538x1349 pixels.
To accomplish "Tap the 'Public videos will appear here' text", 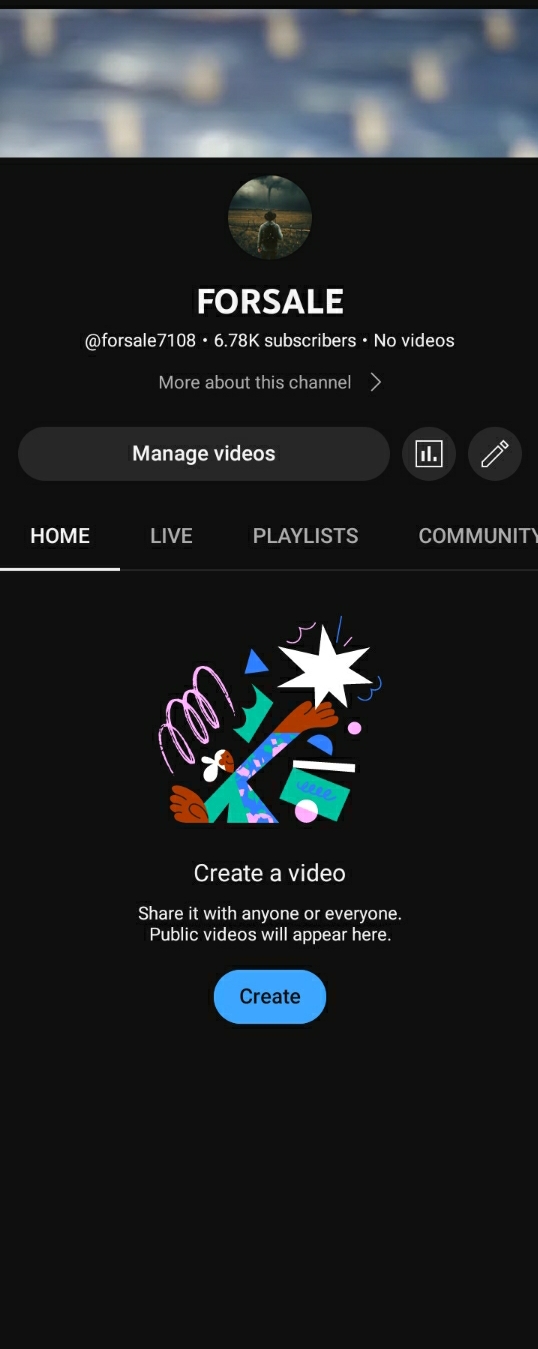I will click(270, 935).
